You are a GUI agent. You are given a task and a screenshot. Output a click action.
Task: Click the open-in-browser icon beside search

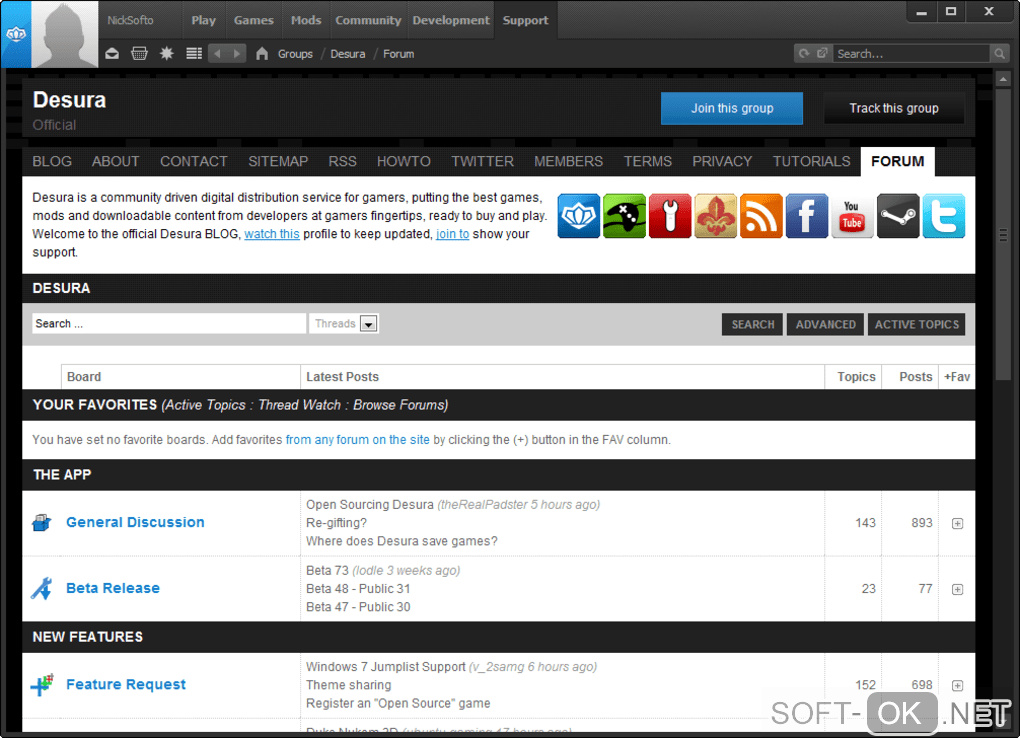(822, 53)
